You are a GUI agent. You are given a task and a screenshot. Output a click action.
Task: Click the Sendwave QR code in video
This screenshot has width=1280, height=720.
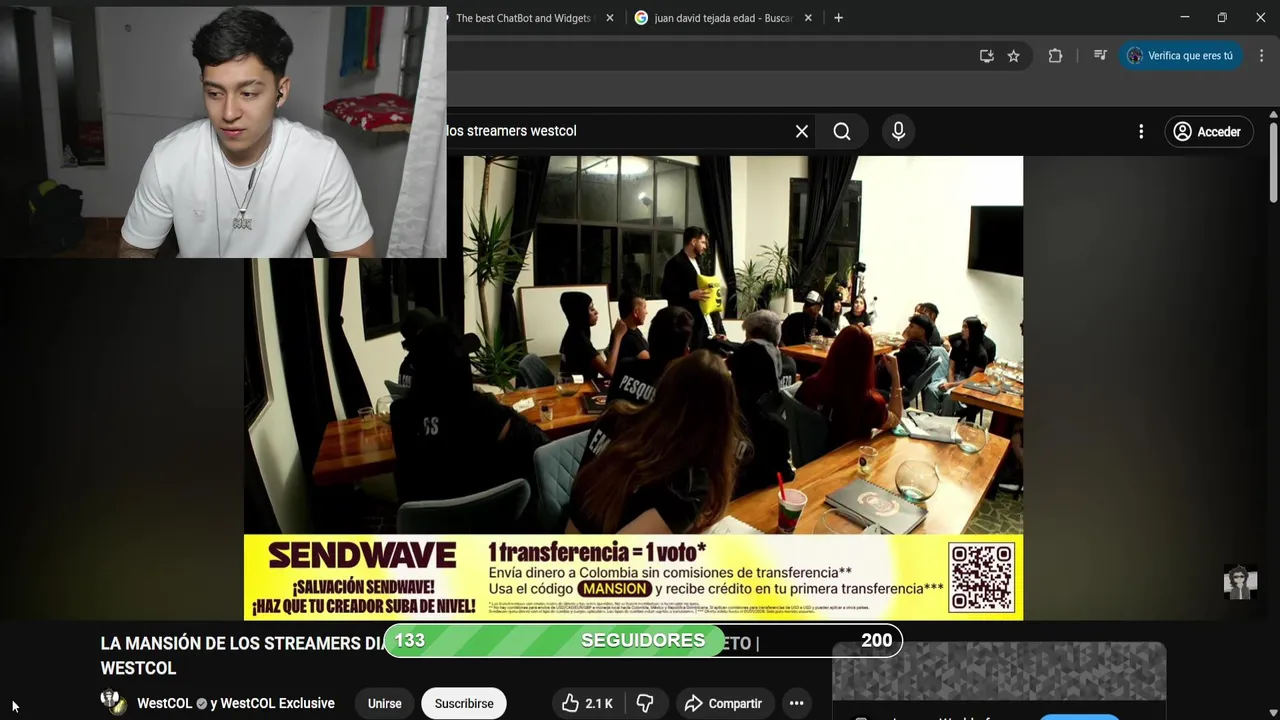click(981, 577)
